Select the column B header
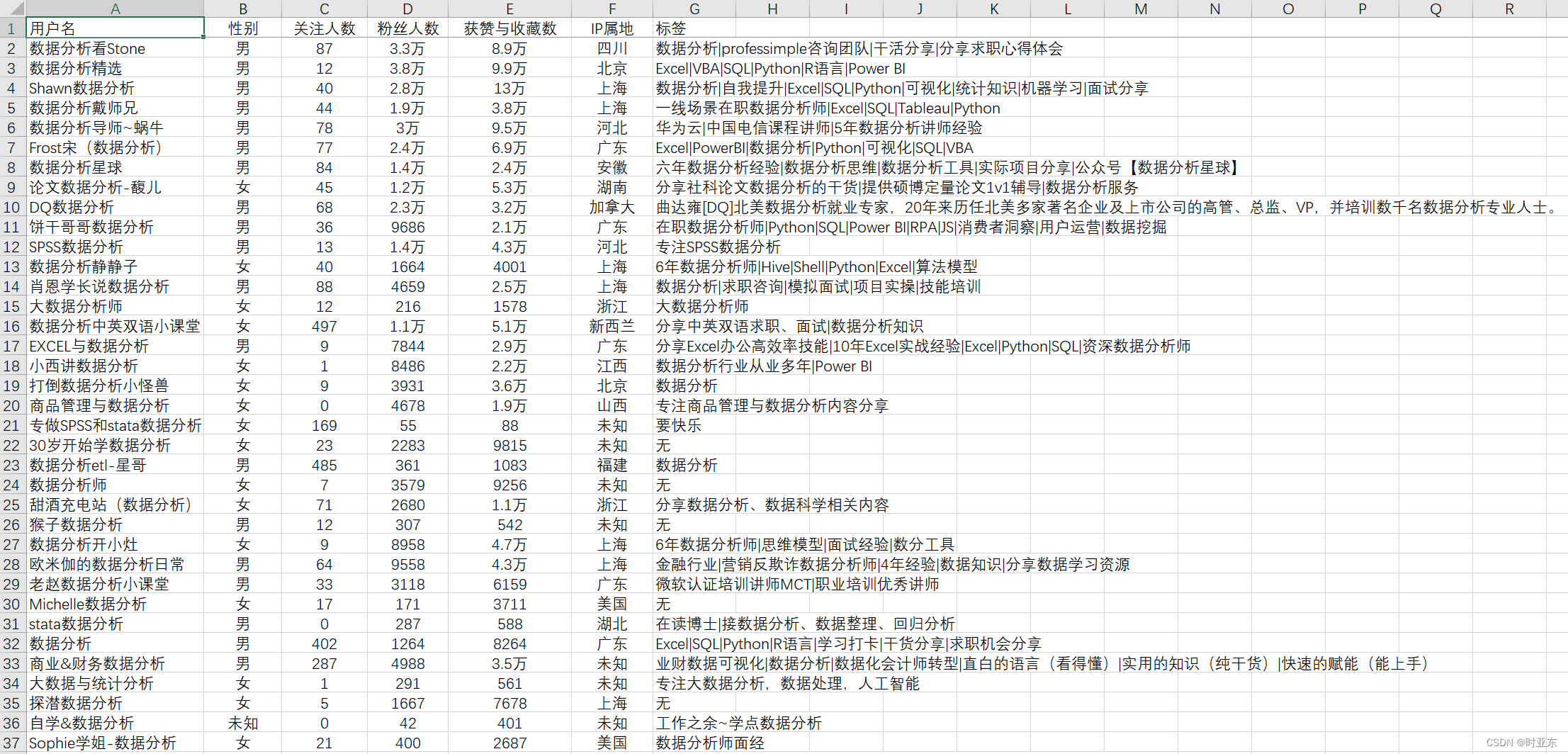The height and width of the screenshot is (754, 1568). 243,9
